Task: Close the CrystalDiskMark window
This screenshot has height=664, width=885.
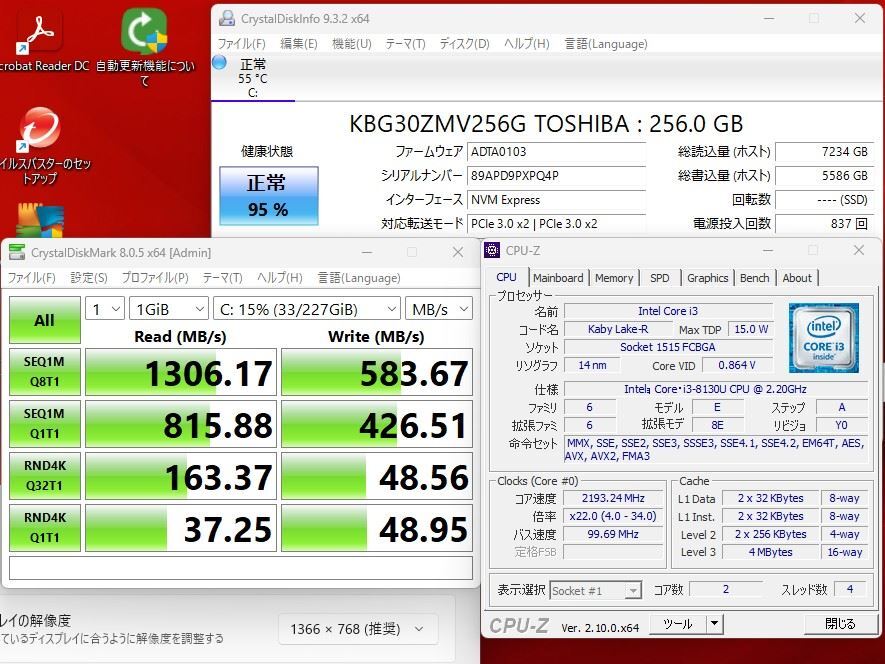Action: (x=458, y=252)
